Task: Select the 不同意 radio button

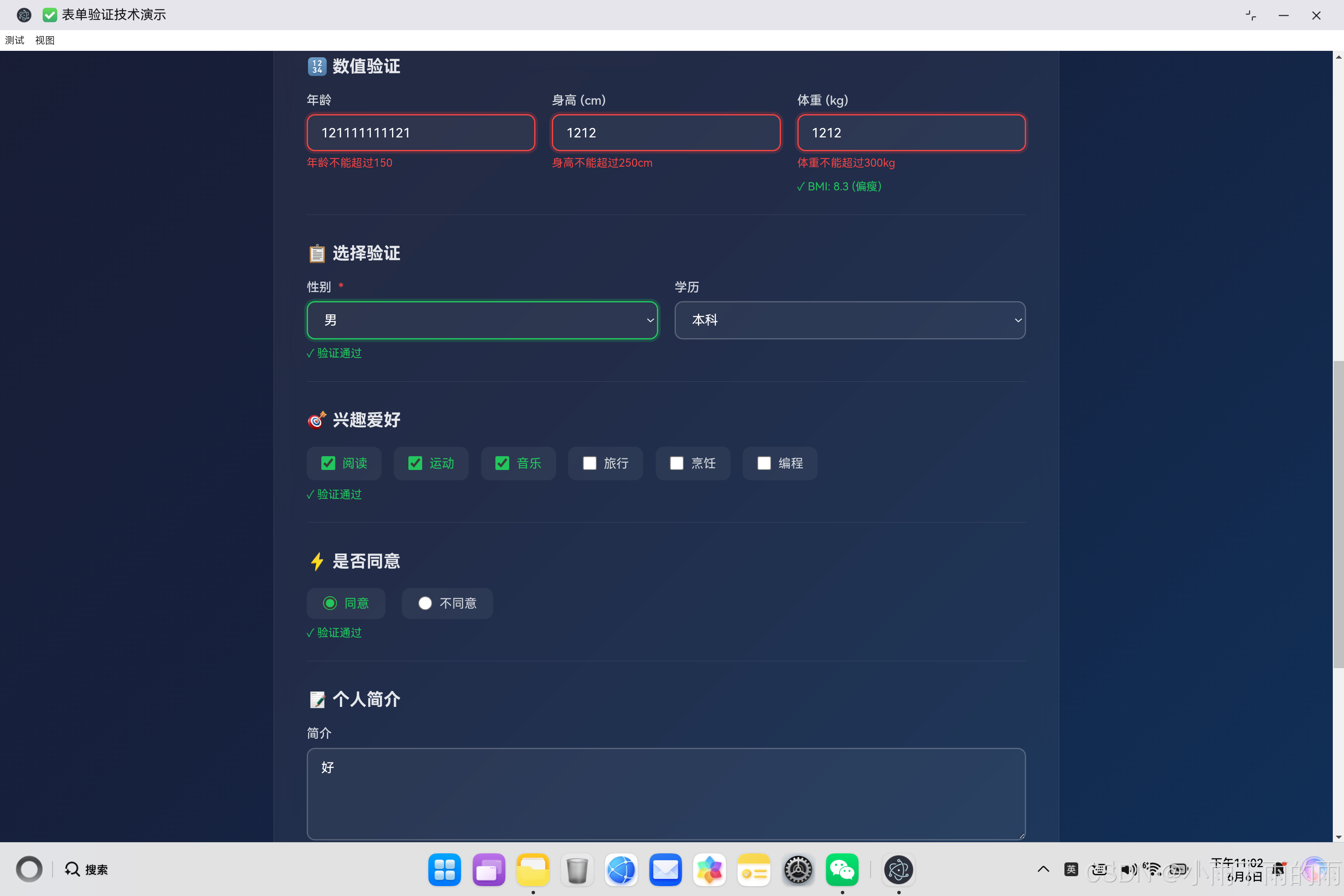Action: point(425,603)
